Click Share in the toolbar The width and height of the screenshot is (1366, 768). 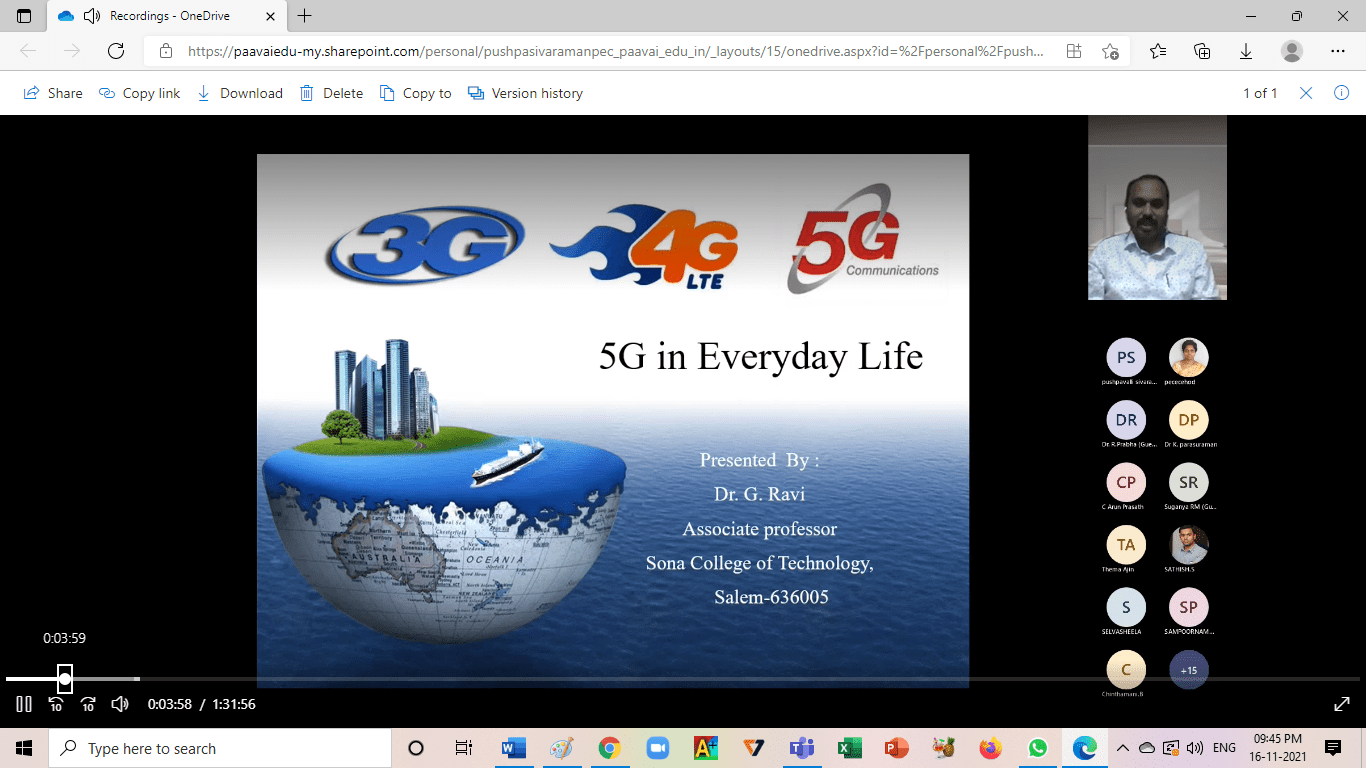[53, 93]
